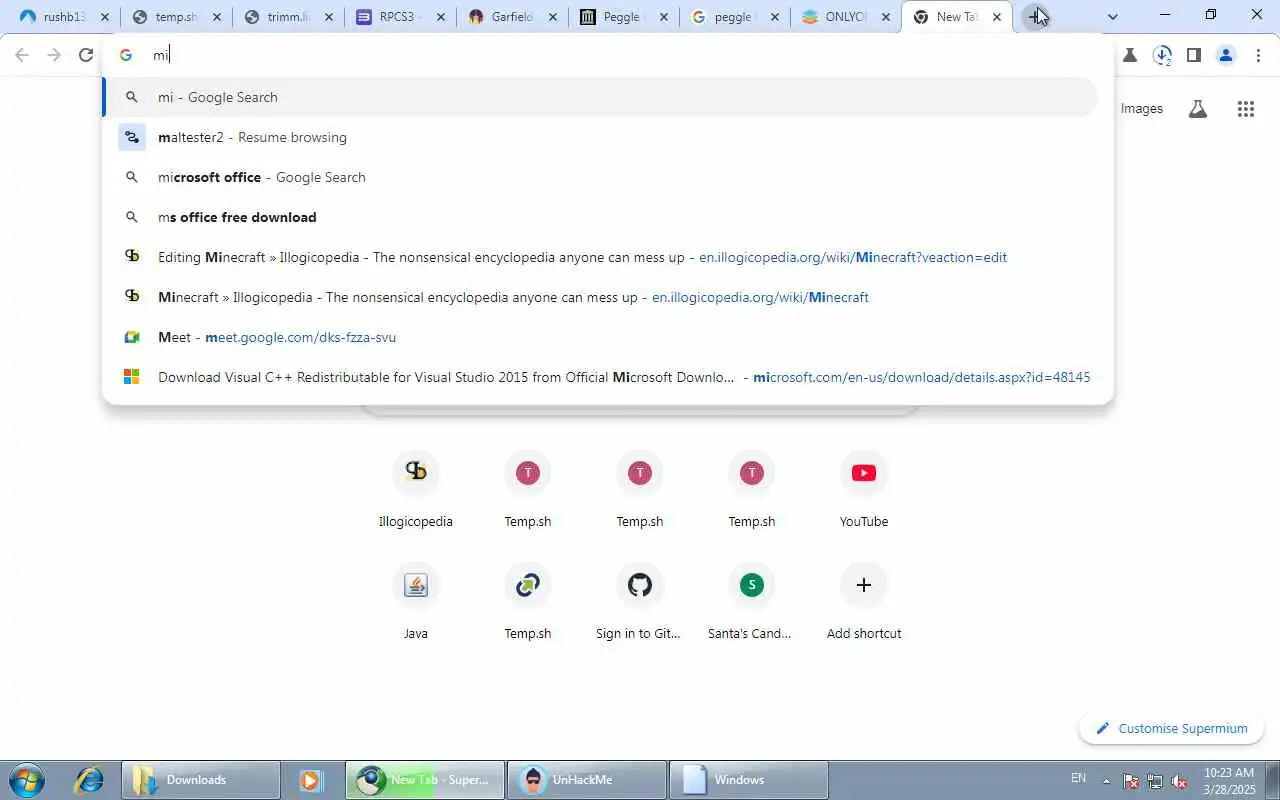Switch to the first temp.sh tab
The image size is (1280, 800).
tap(176, 17)
